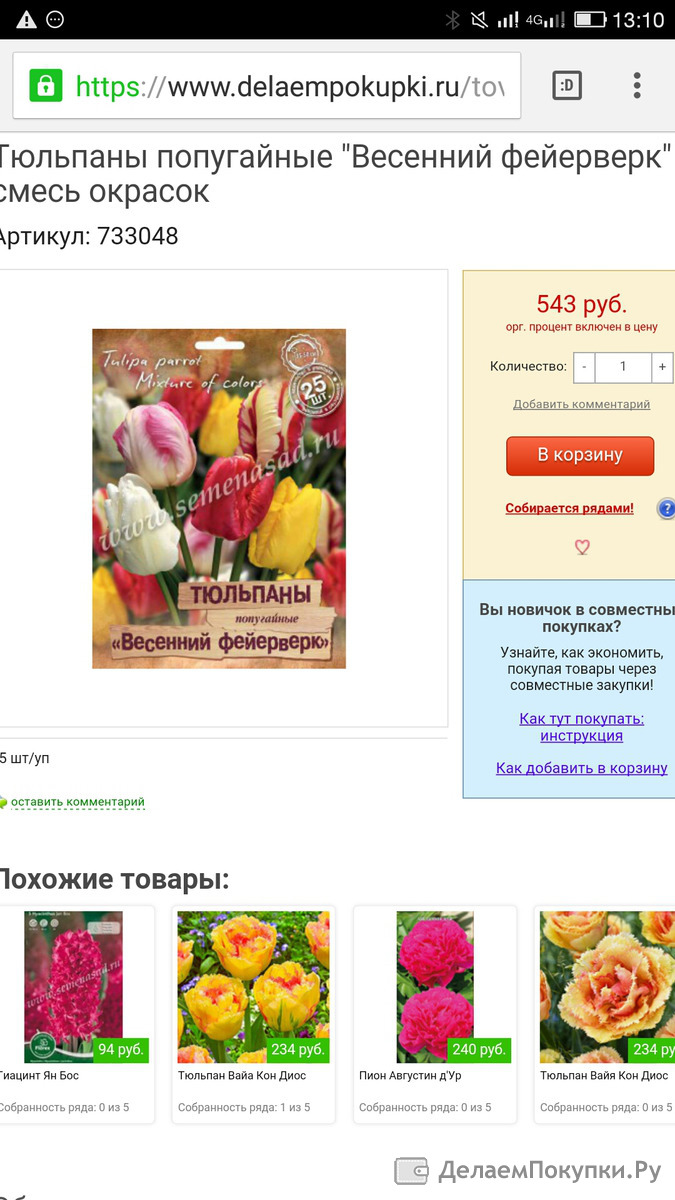Click the 'Собирается рядами!' link
The width and height of the screenshot is (675, 1200).
tap(569, 508)
